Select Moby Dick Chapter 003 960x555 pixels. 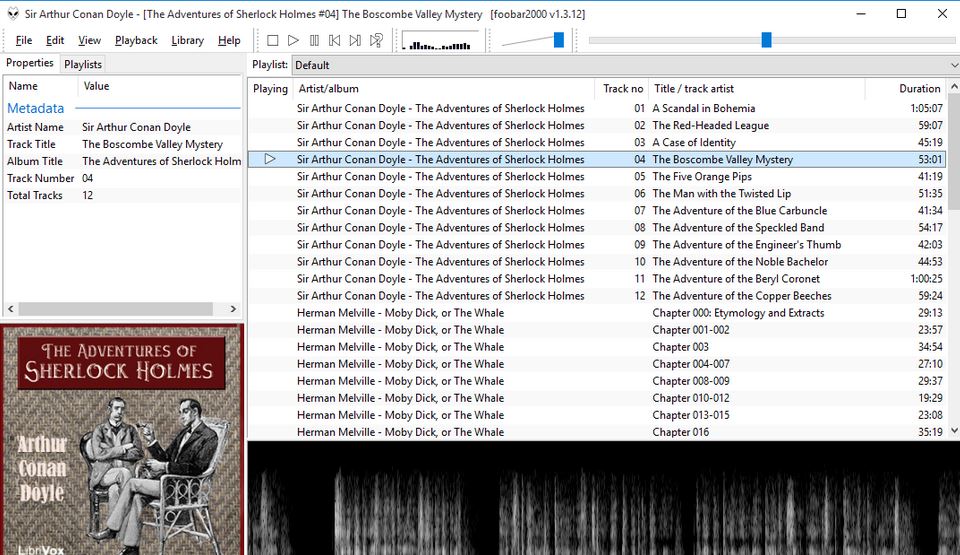pyautogui.click(x=597, y=347)
